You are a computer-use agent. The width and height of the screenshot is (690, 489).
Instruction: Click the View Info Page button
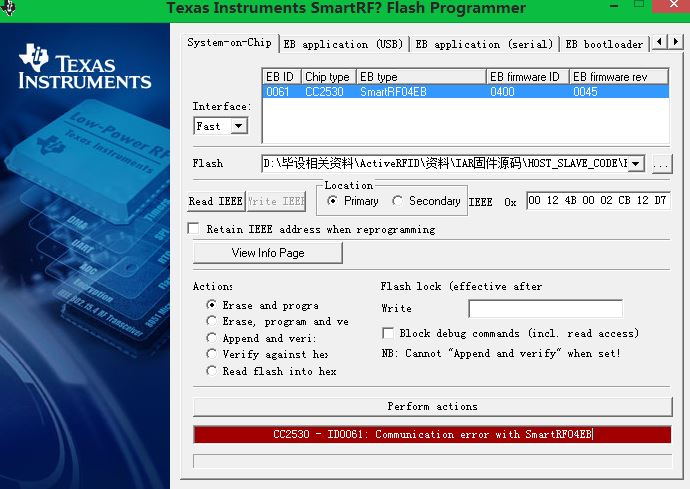pyautogui.click(x=268, y=253)
